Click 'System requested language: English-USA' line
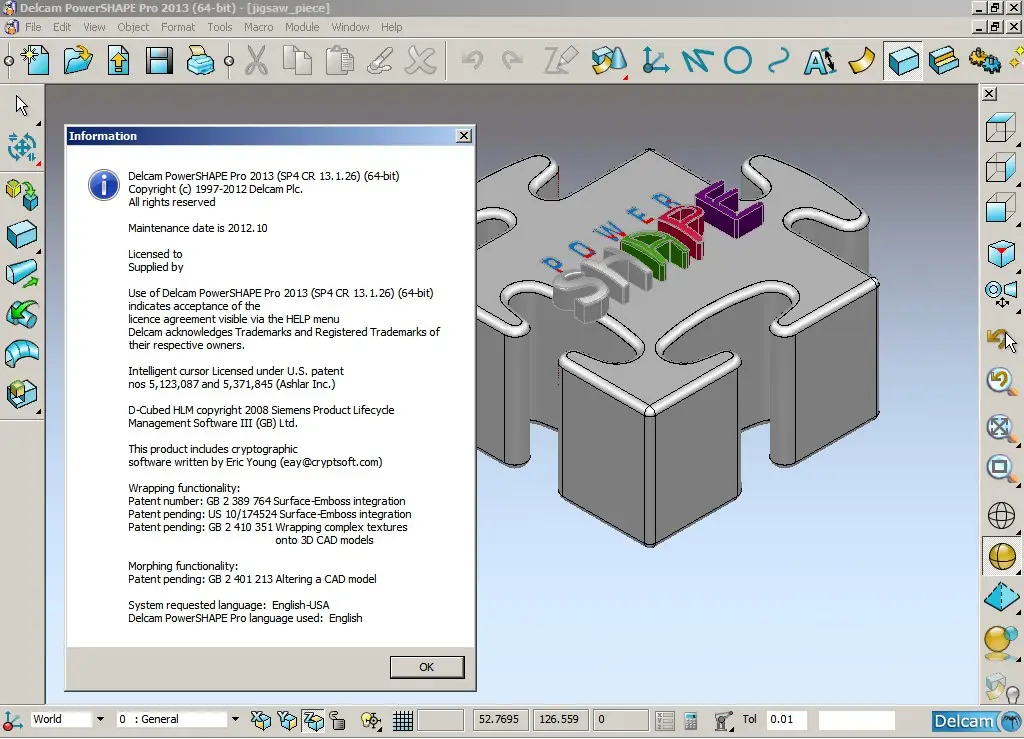This screenshot has width=1024, height=739. coord(229,605)
